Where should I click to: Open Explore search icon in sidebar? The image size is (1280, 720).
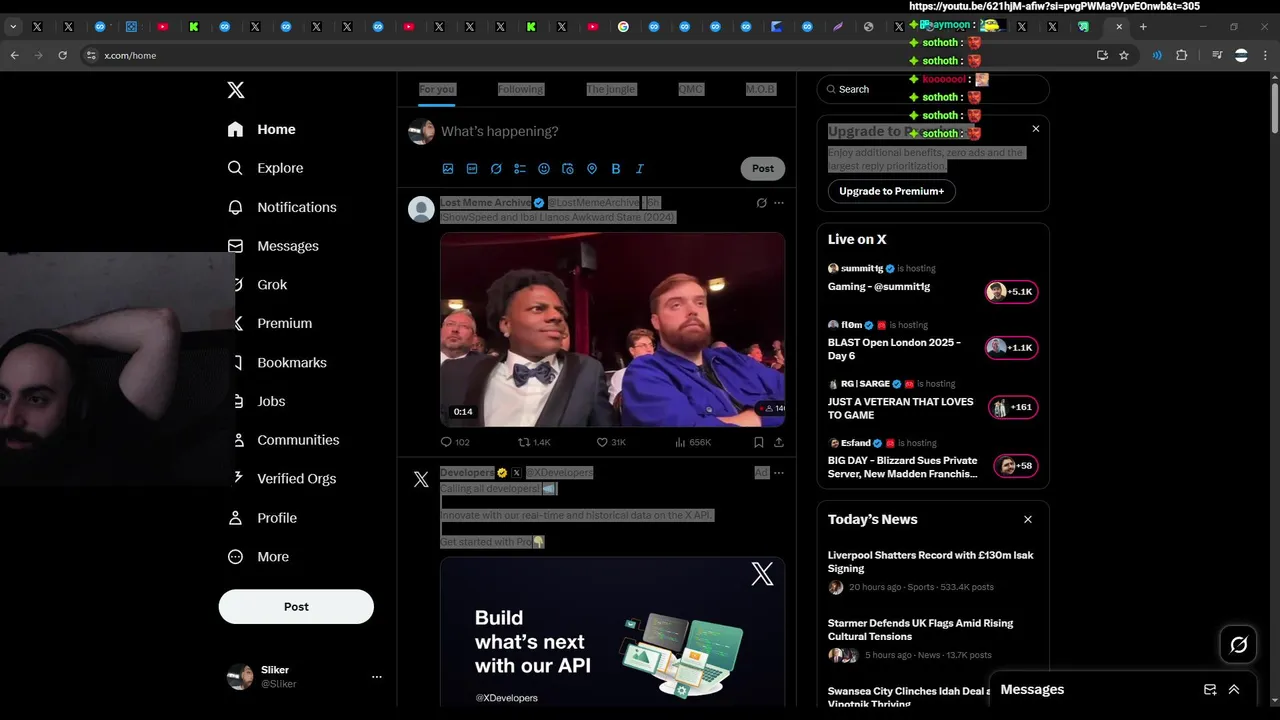point(235,168)
